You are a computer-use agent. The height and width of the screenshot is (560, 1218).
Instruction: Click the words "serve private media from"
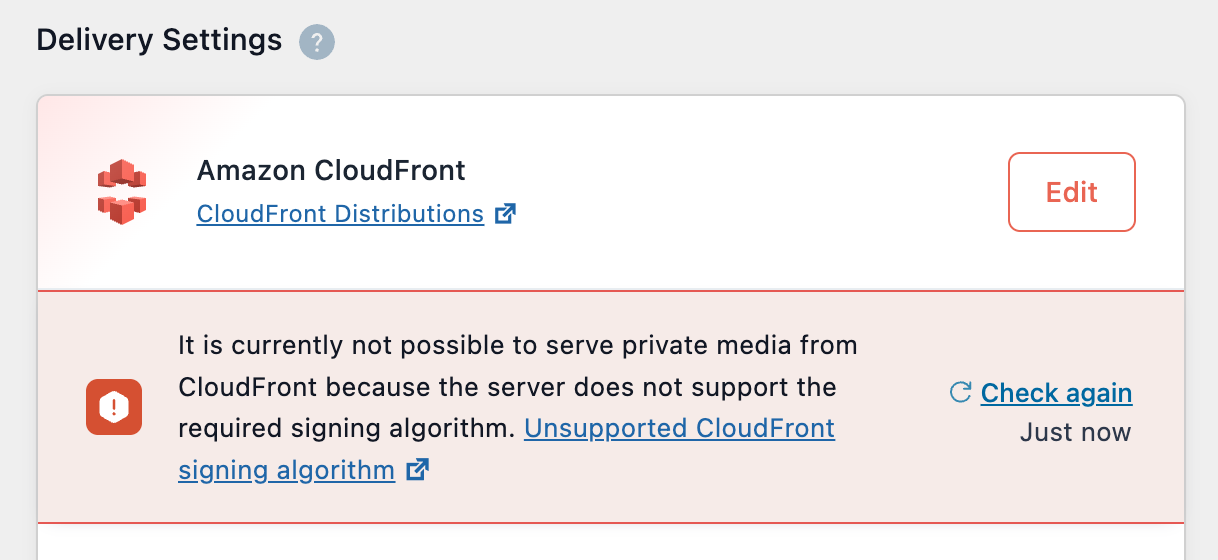coord(722,346)
